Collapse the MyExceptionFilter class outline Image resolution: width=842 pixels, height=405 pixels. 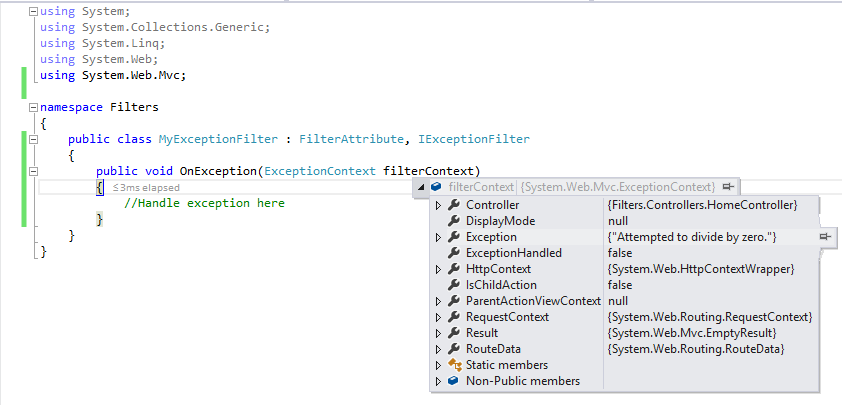point(33,139)
